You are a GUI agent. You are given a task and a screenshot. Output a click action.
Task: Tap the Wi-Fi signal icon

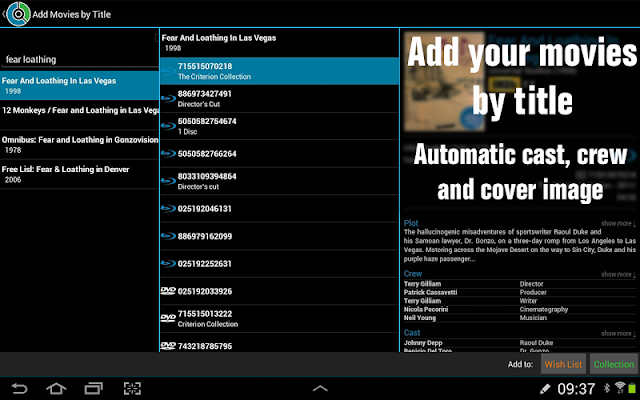[x=620, y=387]
